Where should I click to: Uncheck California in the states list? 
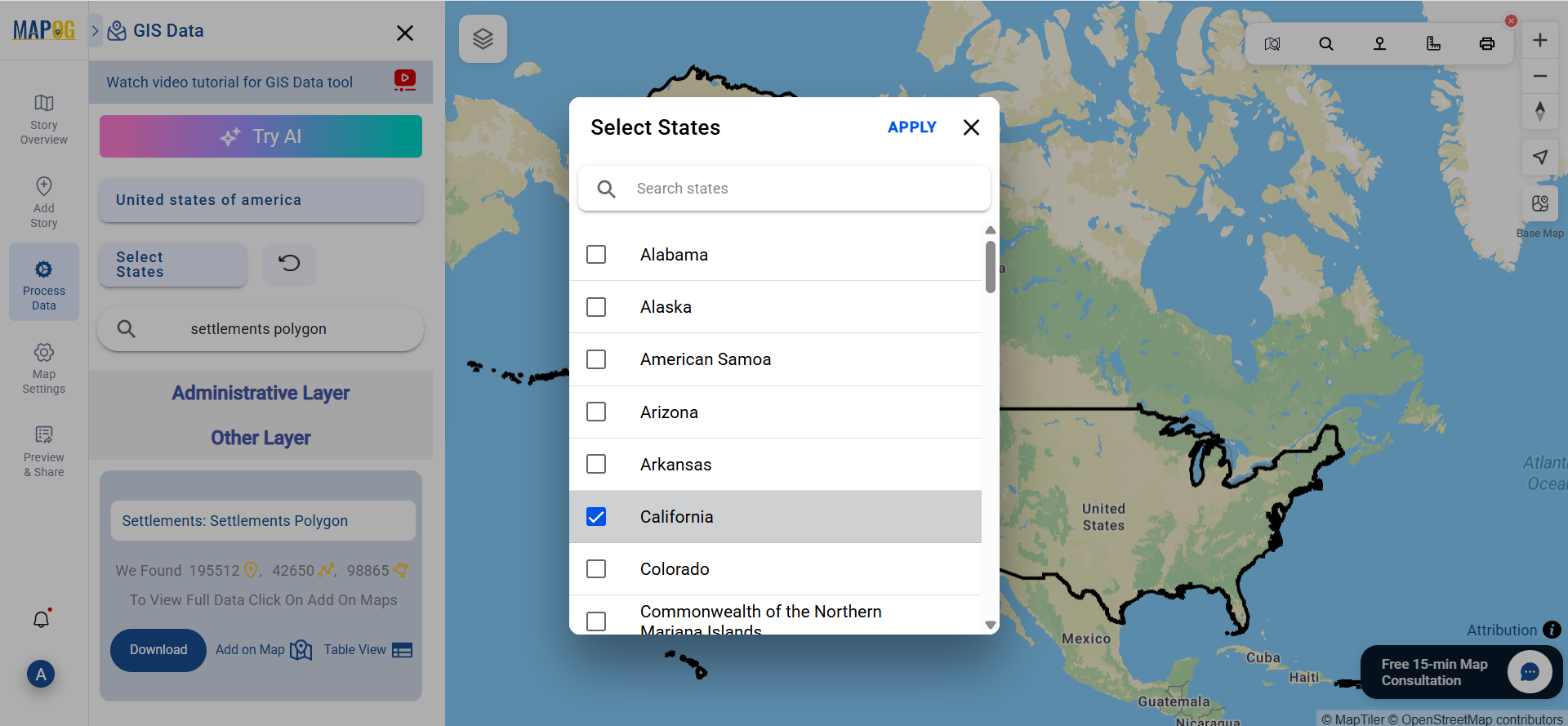tap(596, 516)
